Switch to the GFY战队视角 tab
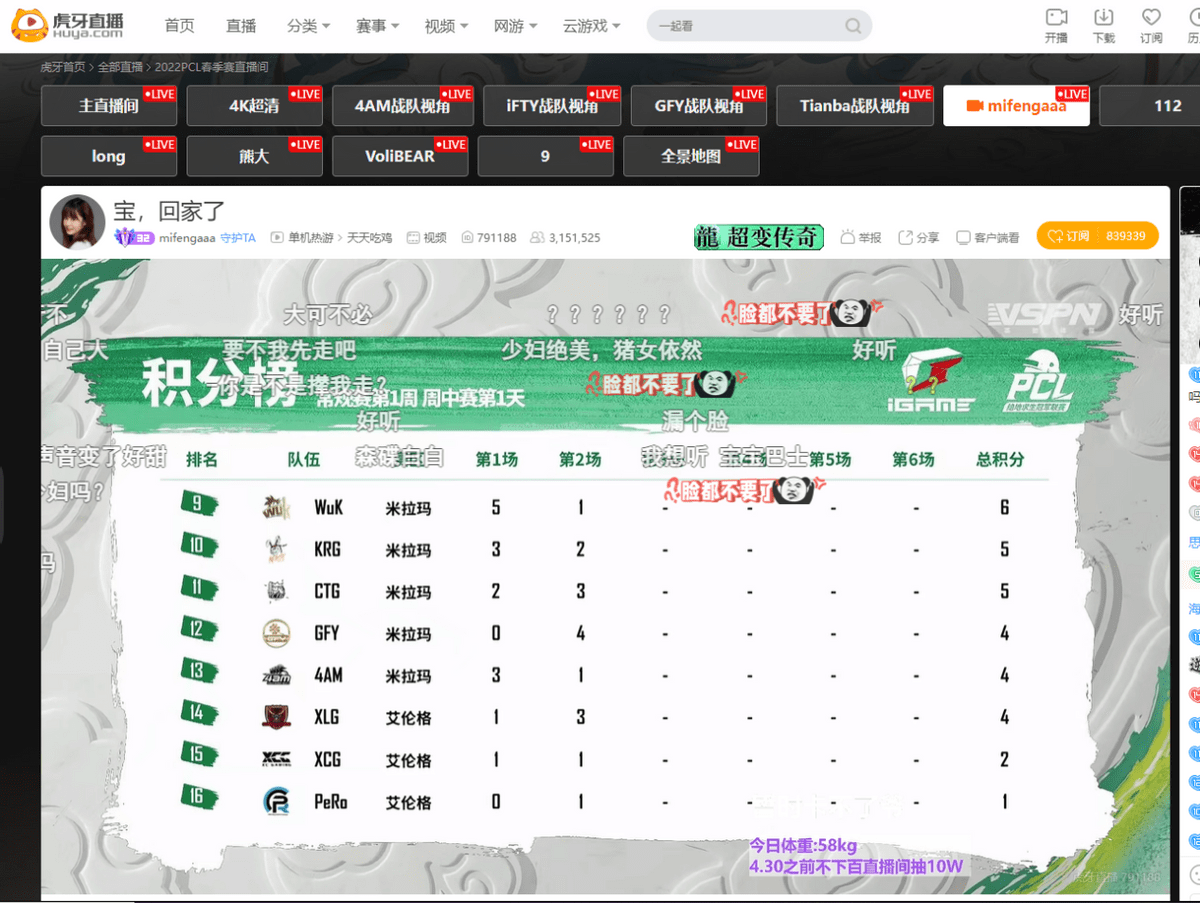Screen dimensions: 1200x903 coord(699,106)
